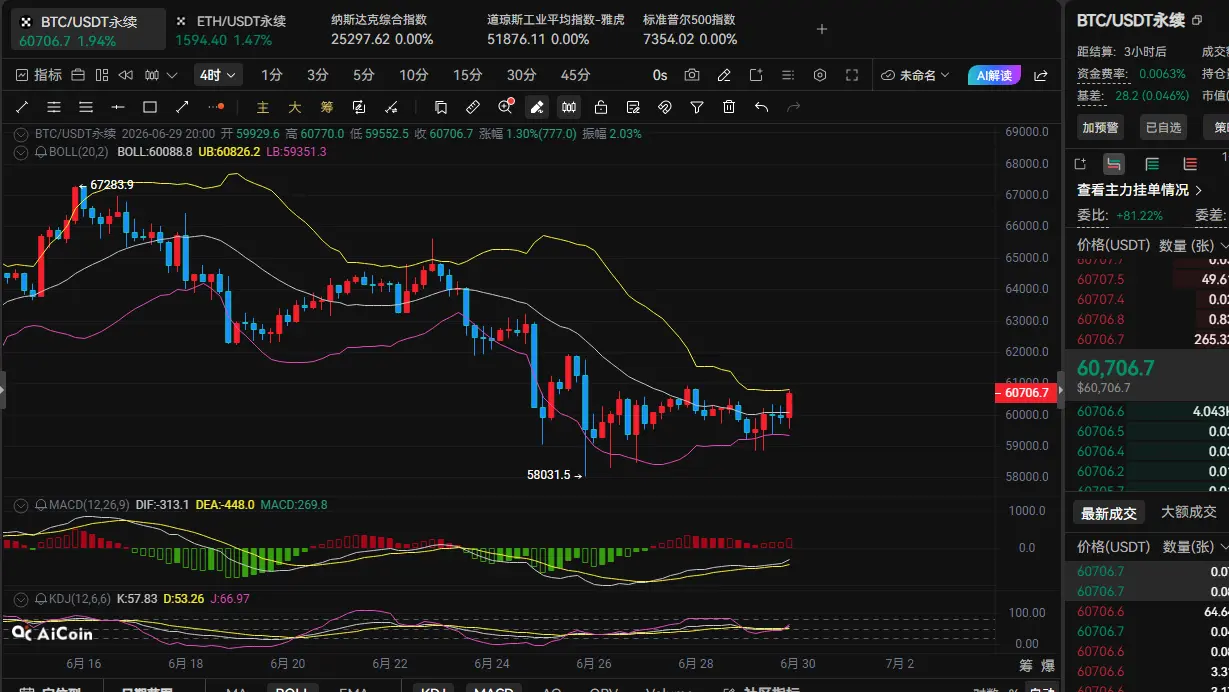
Task: Enter fullscreen chart mode
Action: (x=852, y=75)
